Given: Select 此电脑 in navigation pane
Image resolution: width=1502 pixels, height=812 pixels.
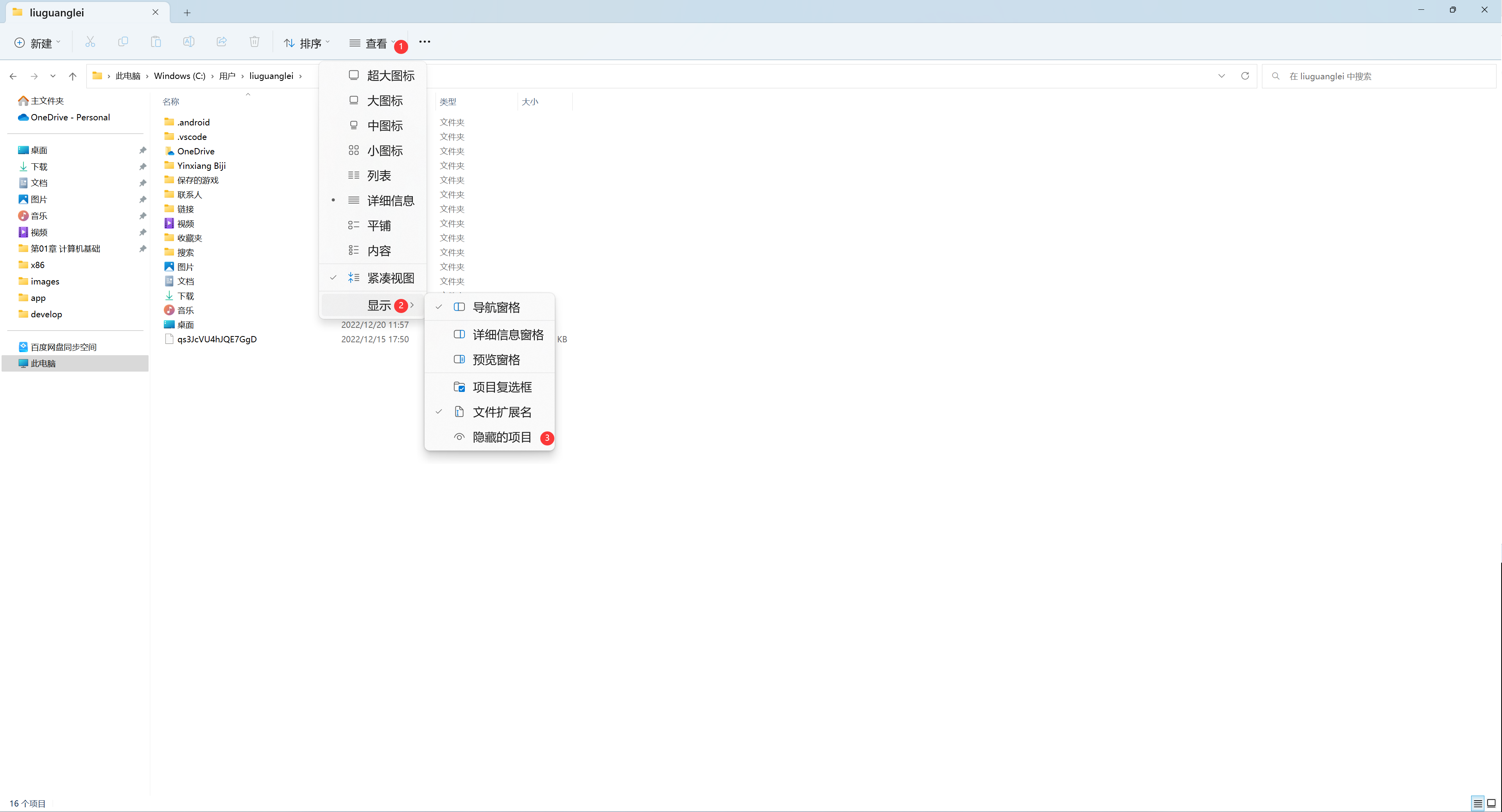Looking at the screenshot, I should 75,363.
